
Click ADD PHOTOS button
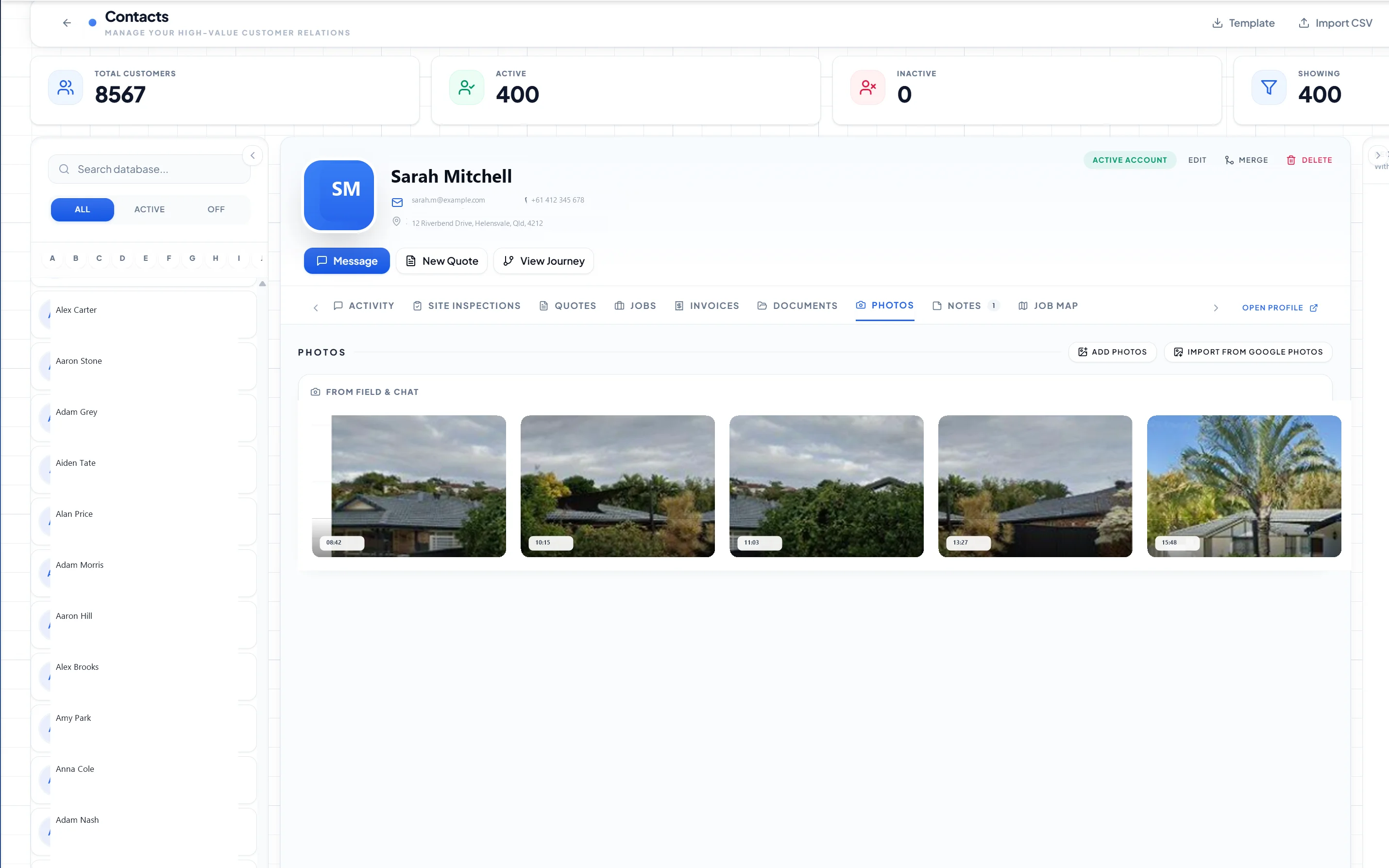point(1112,352)
